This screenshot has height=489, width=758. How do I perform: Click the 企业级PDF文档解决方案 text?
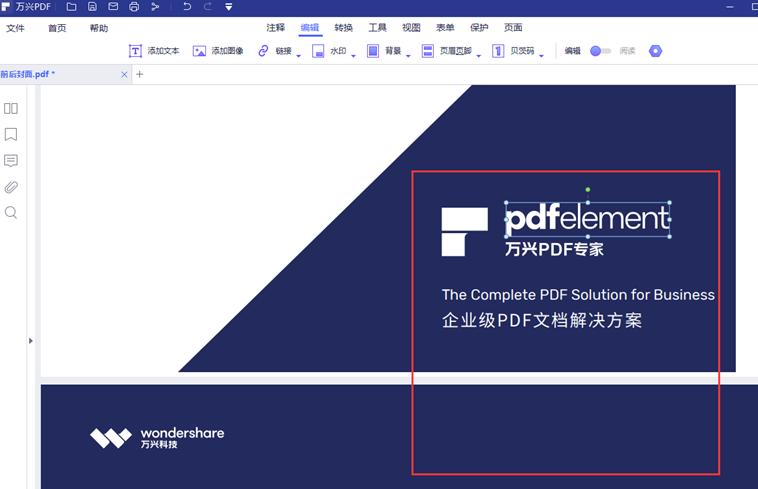(x=542, y=320)
